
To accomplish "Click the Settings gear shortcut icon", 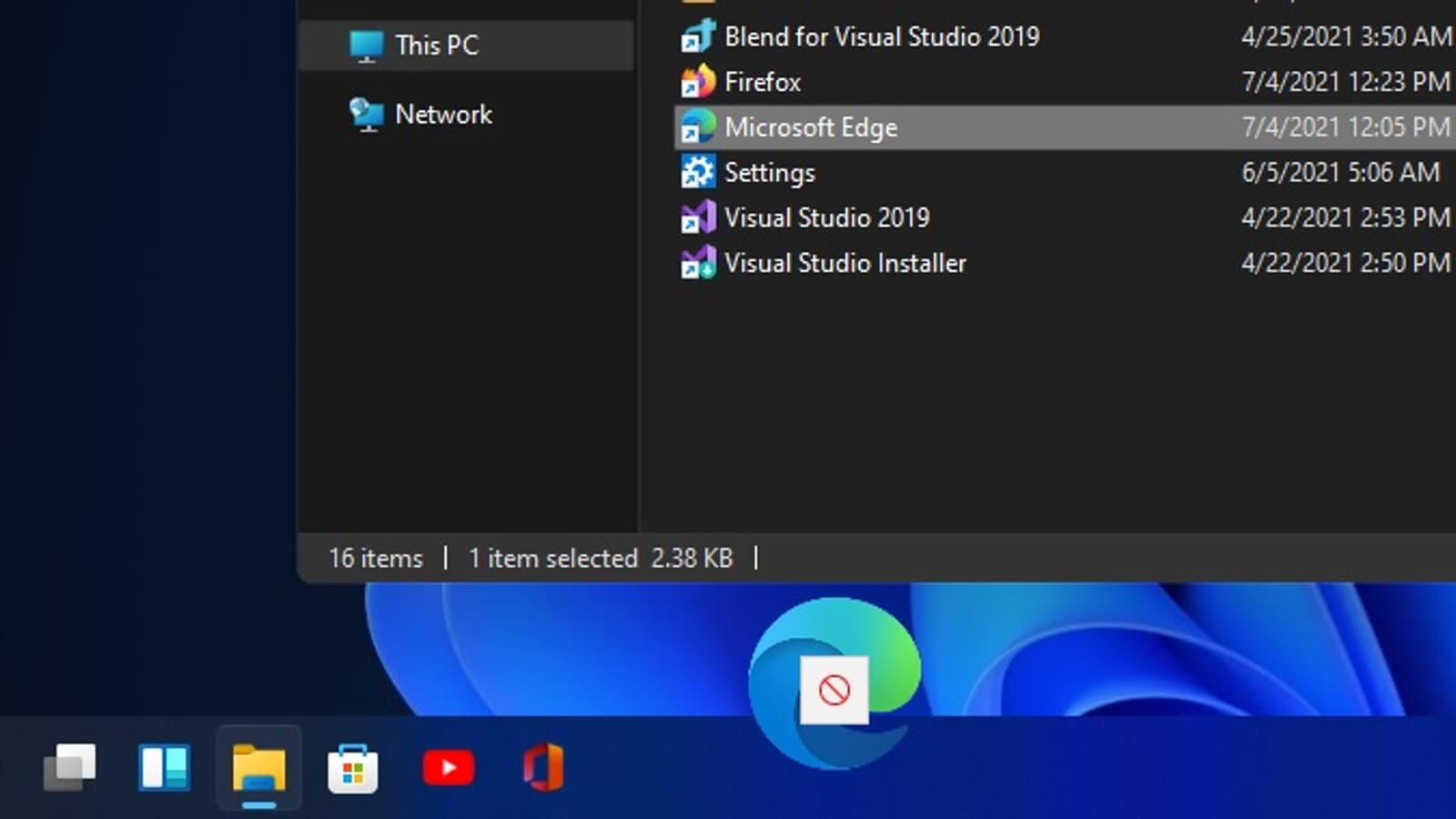I will pos(698,172).
